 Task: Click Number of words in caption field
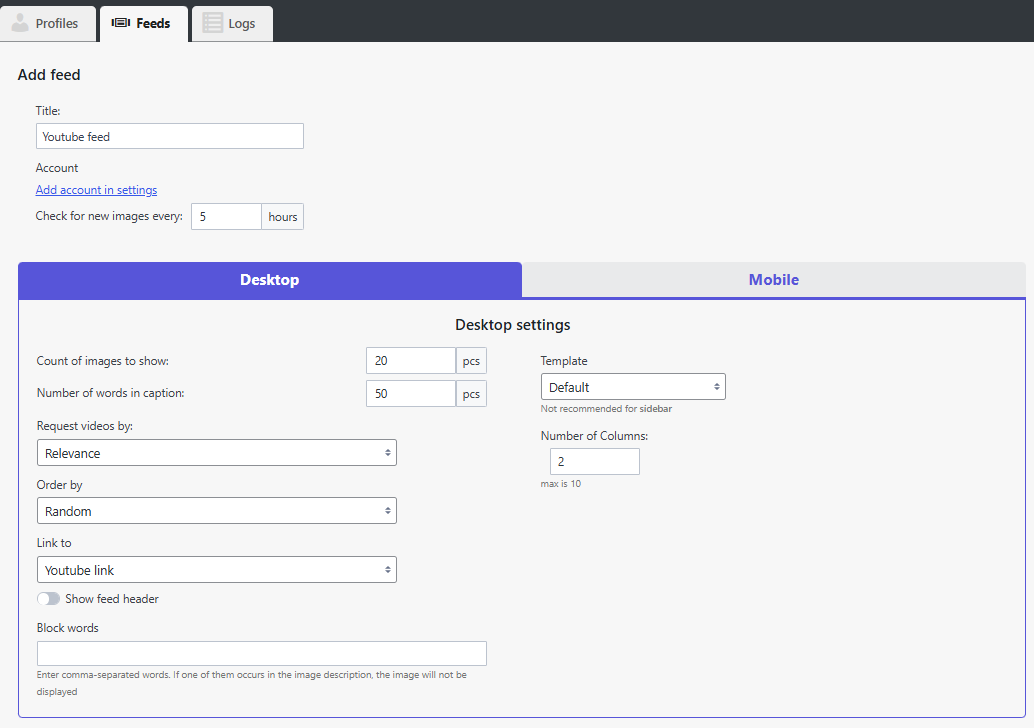pyautogui.click(x=411, y=394)
